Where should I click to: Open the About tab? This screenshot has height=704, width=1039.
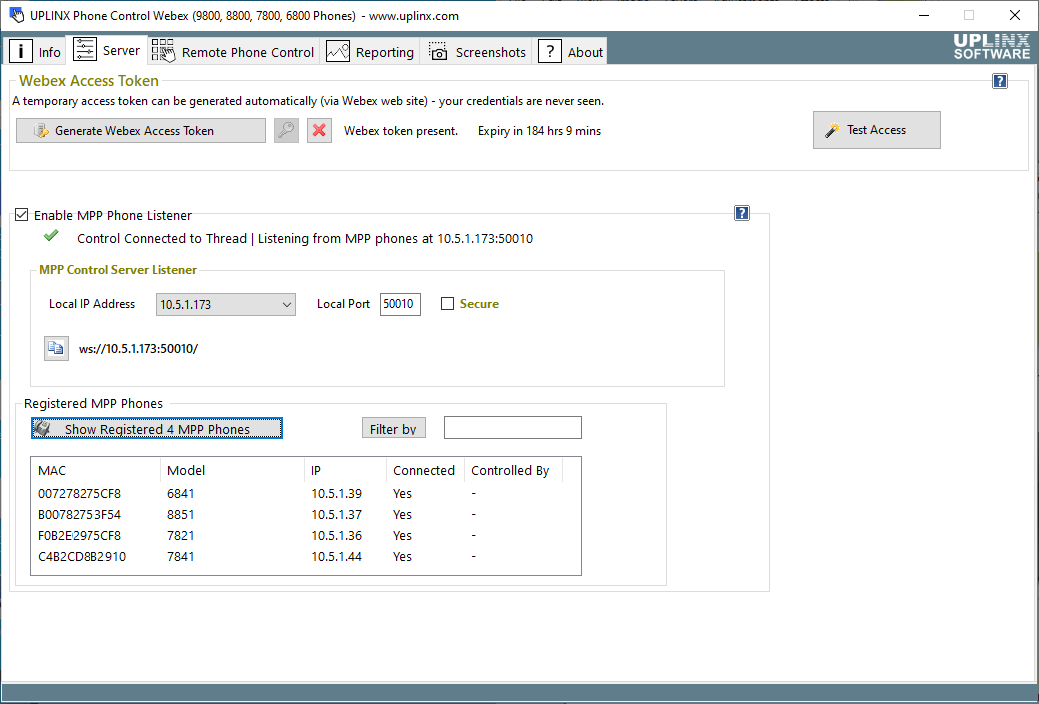(x=570, y=51)
